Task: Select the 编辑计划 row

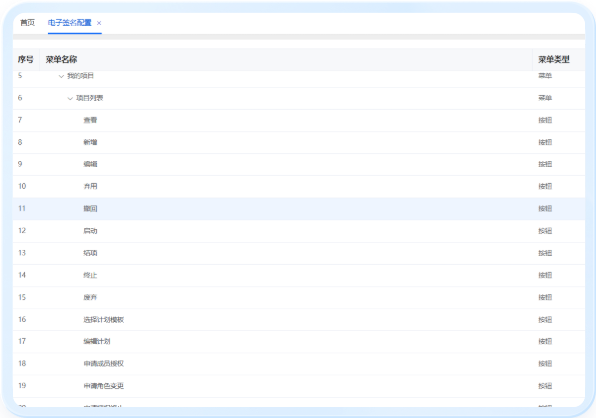Action: pyautogui.click(x=299, y=342)
